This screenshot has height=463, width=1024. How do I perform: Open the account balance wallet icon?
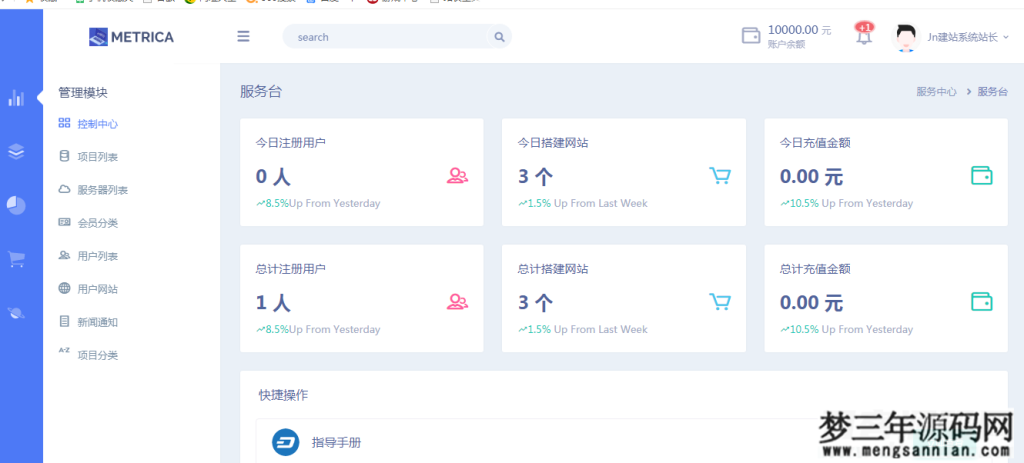(x=751, y=36)
